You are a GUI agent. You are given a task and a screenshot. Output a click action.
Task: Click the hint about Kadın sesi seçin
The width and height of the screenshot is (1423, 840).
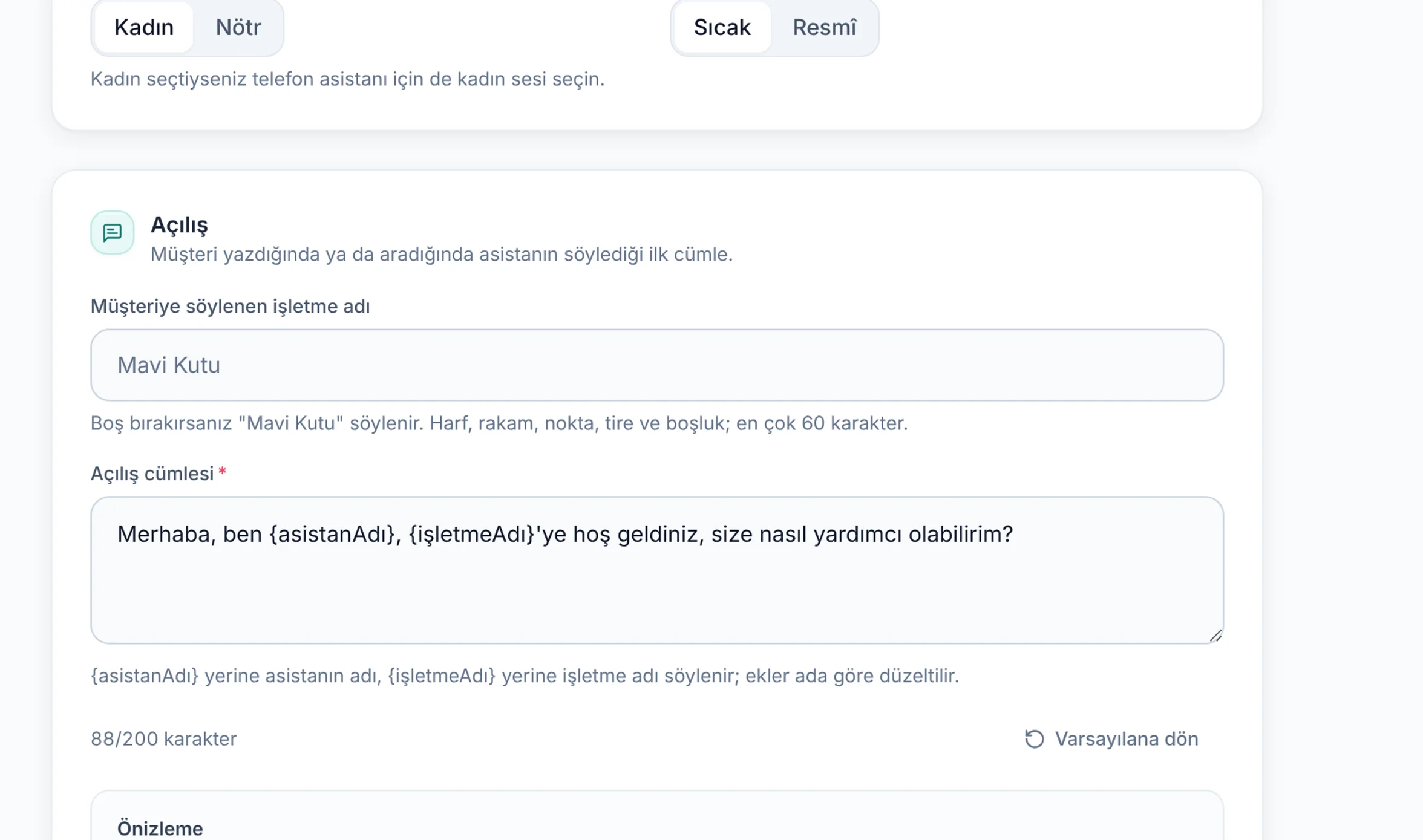[x=347, y=79]
